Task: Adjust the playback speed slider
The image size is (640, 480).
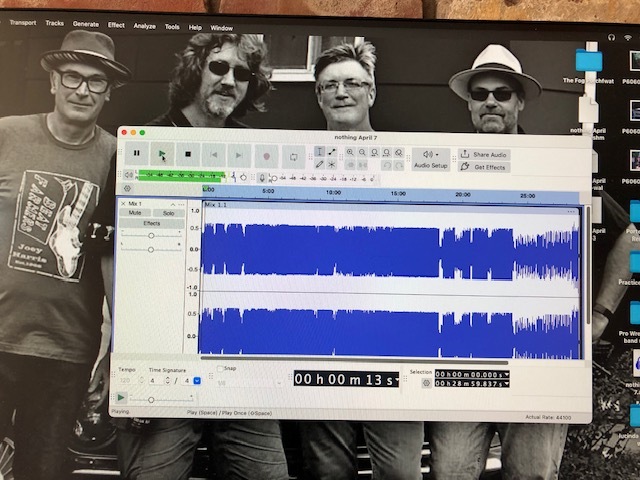Action: point(151,400)
